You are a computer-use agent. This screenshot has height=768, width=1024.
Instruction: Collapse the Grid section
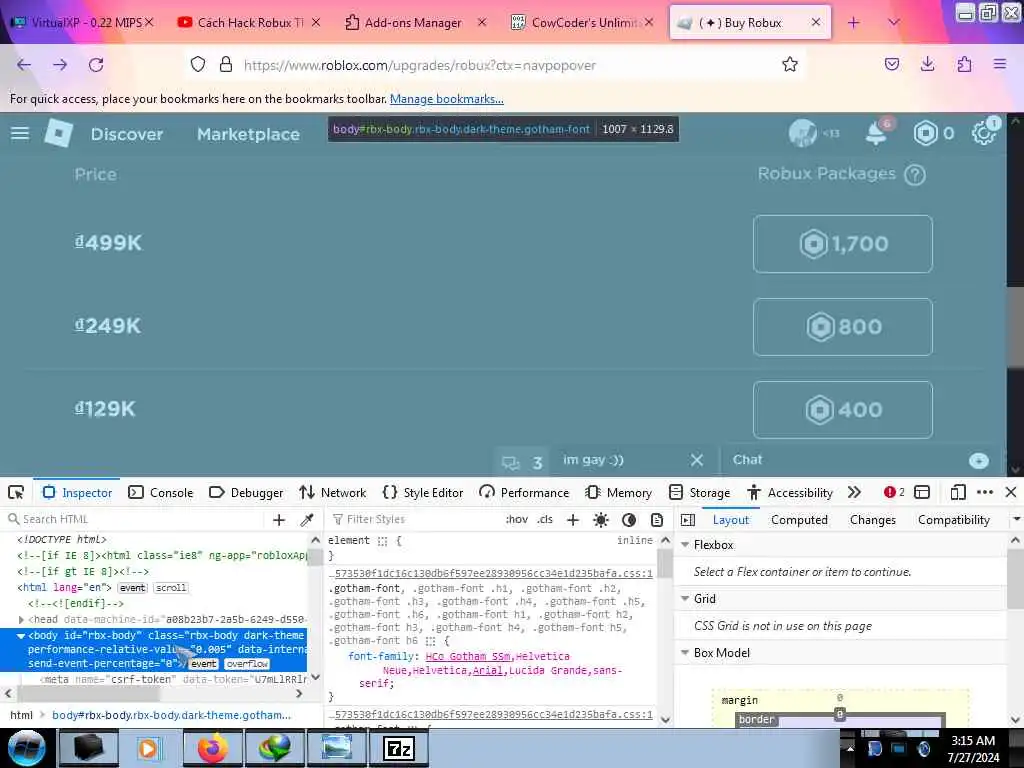(685, 598)
